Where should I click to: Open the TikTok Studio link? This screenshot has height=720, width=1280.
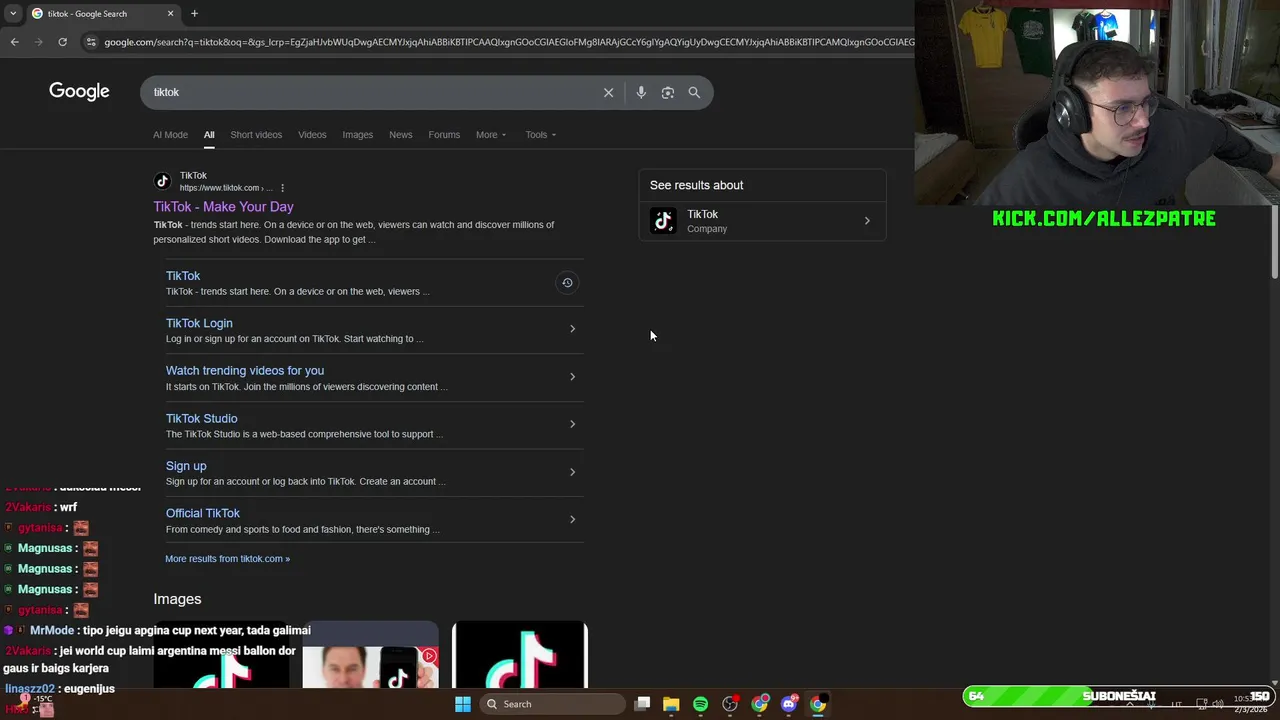[202, 419]
